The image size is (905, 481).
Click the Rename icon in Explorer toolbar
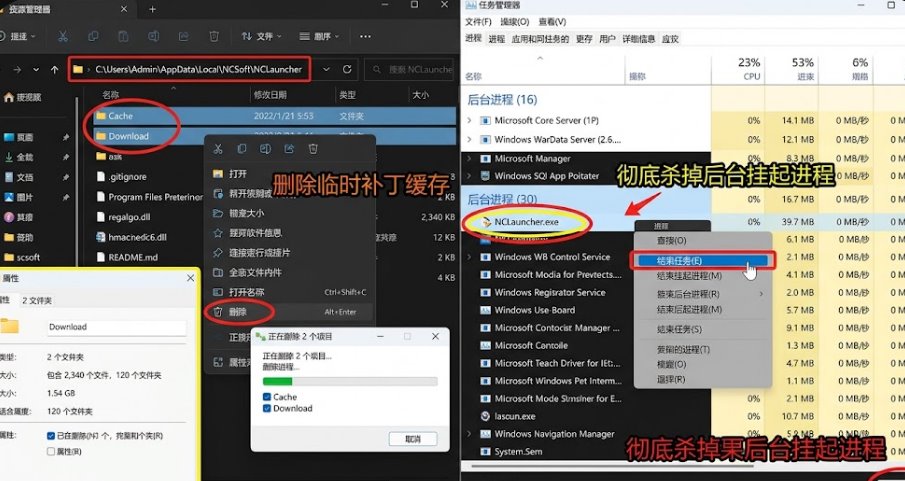pyautogui.click(x=153, y=36)
